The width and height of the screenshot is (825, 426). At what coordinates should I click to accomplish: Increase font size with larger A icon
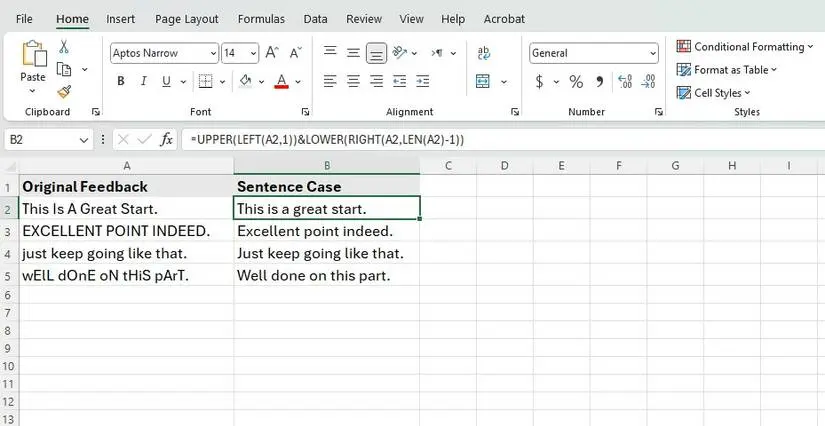coord(271,53)
